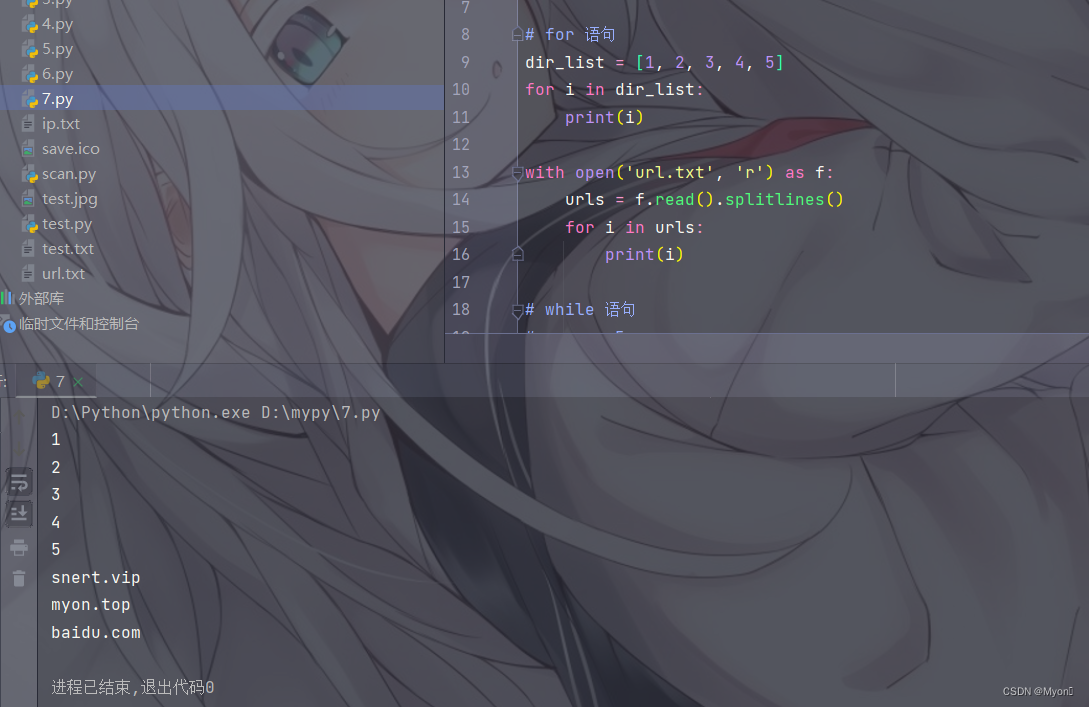Select the save.ico file
The width and height of the screenshot is (1089, 707).
[x=70, y=149]
